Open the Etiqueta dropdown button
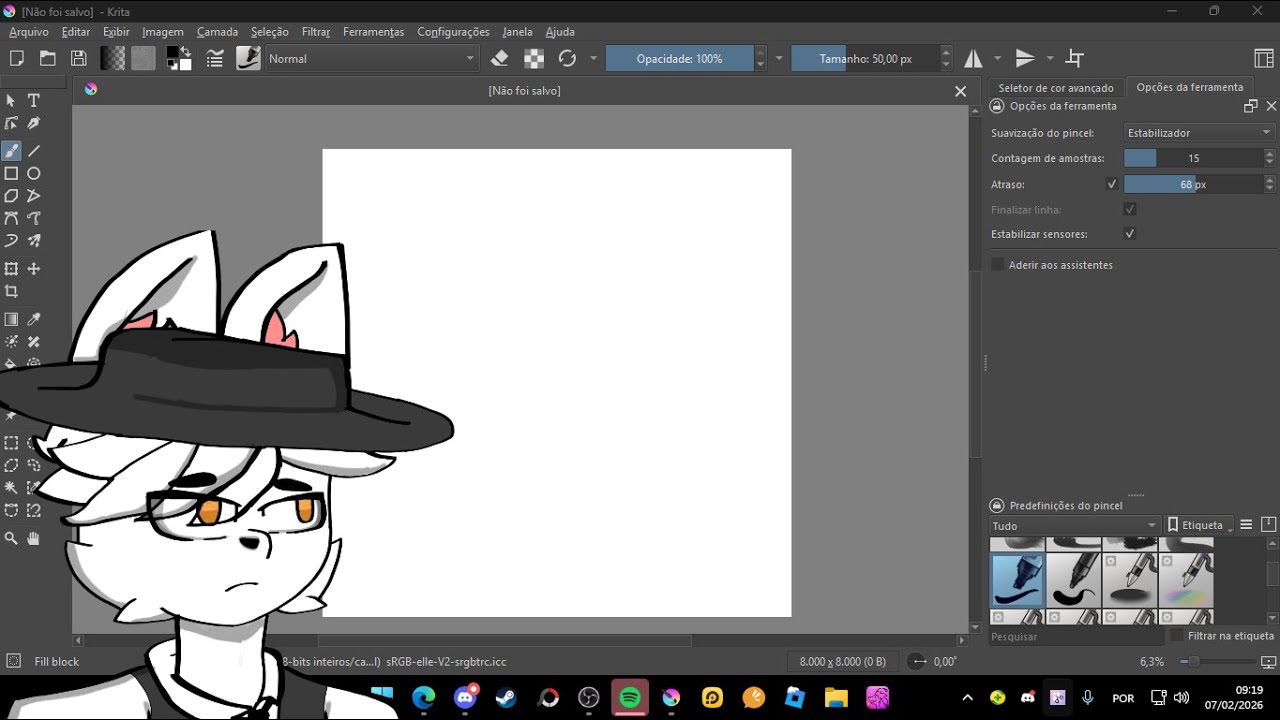 coord(1200,525)
